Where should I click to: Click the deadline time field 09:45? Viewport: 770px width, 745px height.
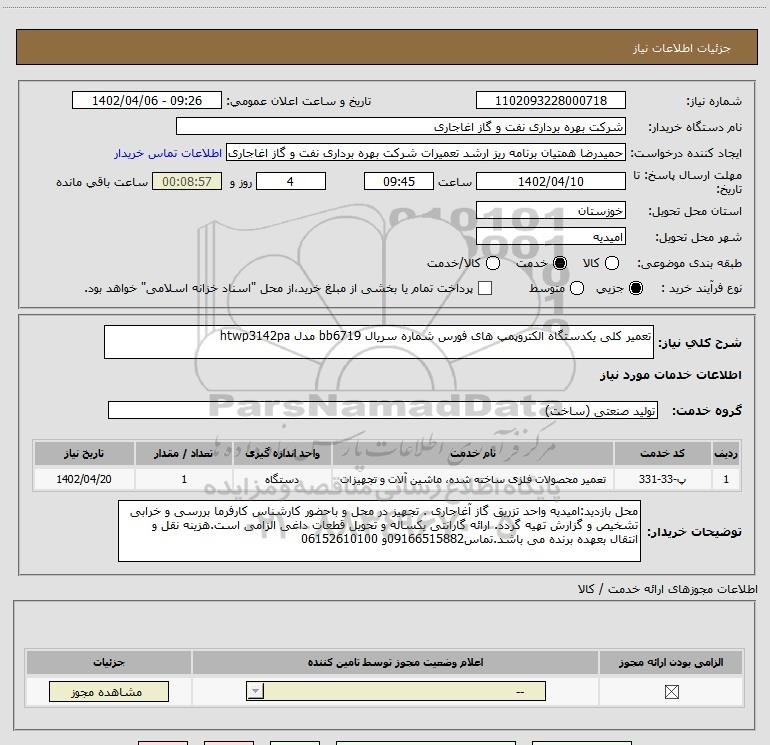click(x=399, y=182)
